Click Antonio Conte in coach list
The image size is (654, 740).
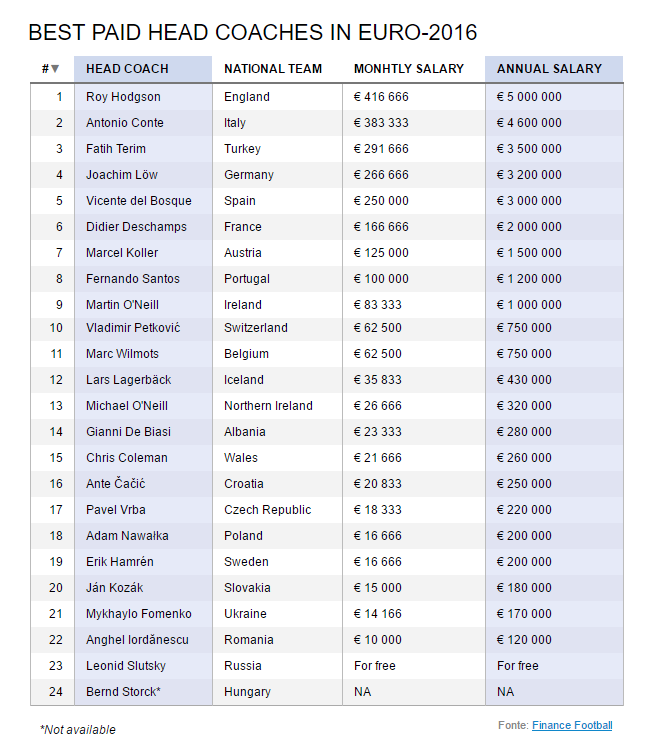[125, 123]
